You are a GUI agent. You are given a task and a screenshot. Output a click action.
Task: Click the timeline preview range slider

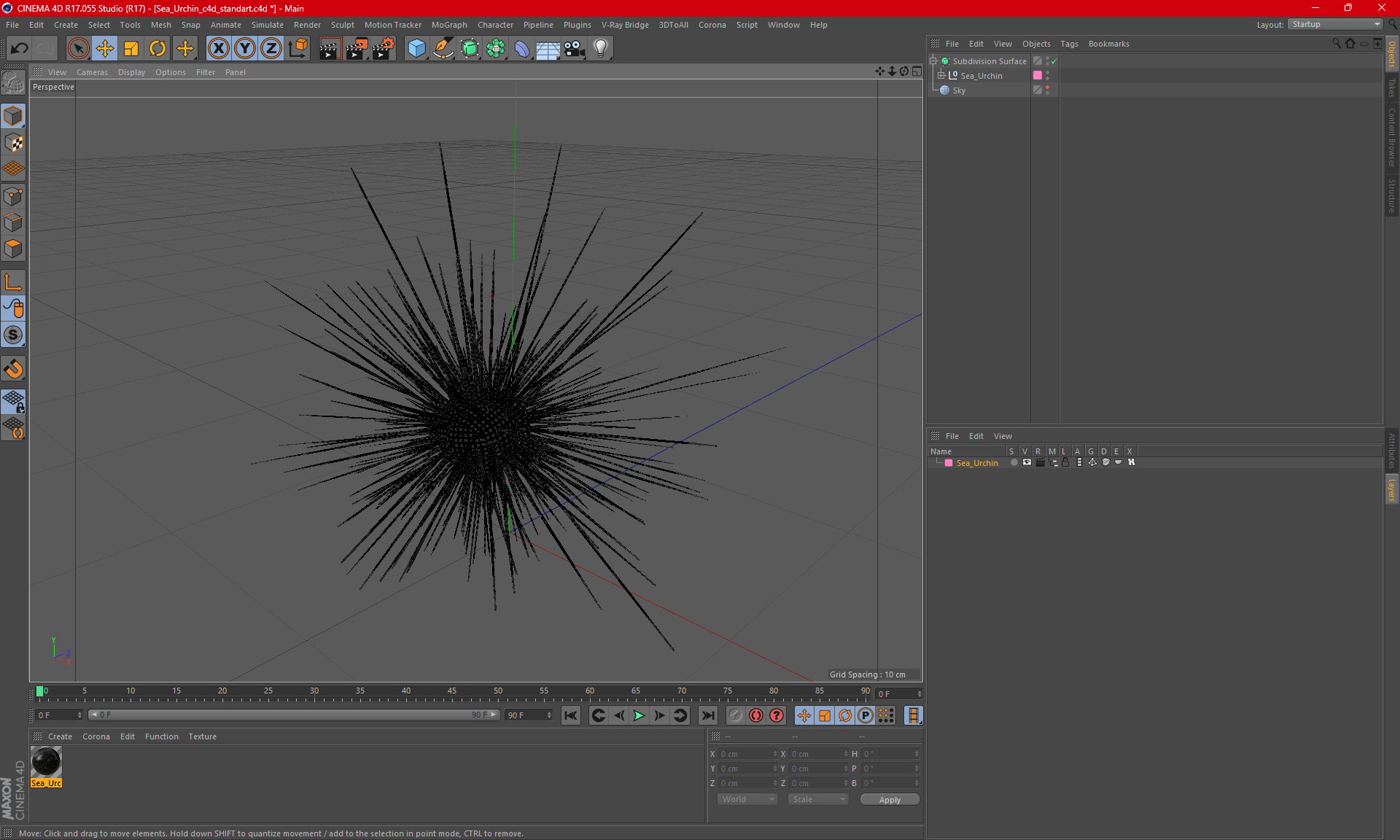point(293,715)
